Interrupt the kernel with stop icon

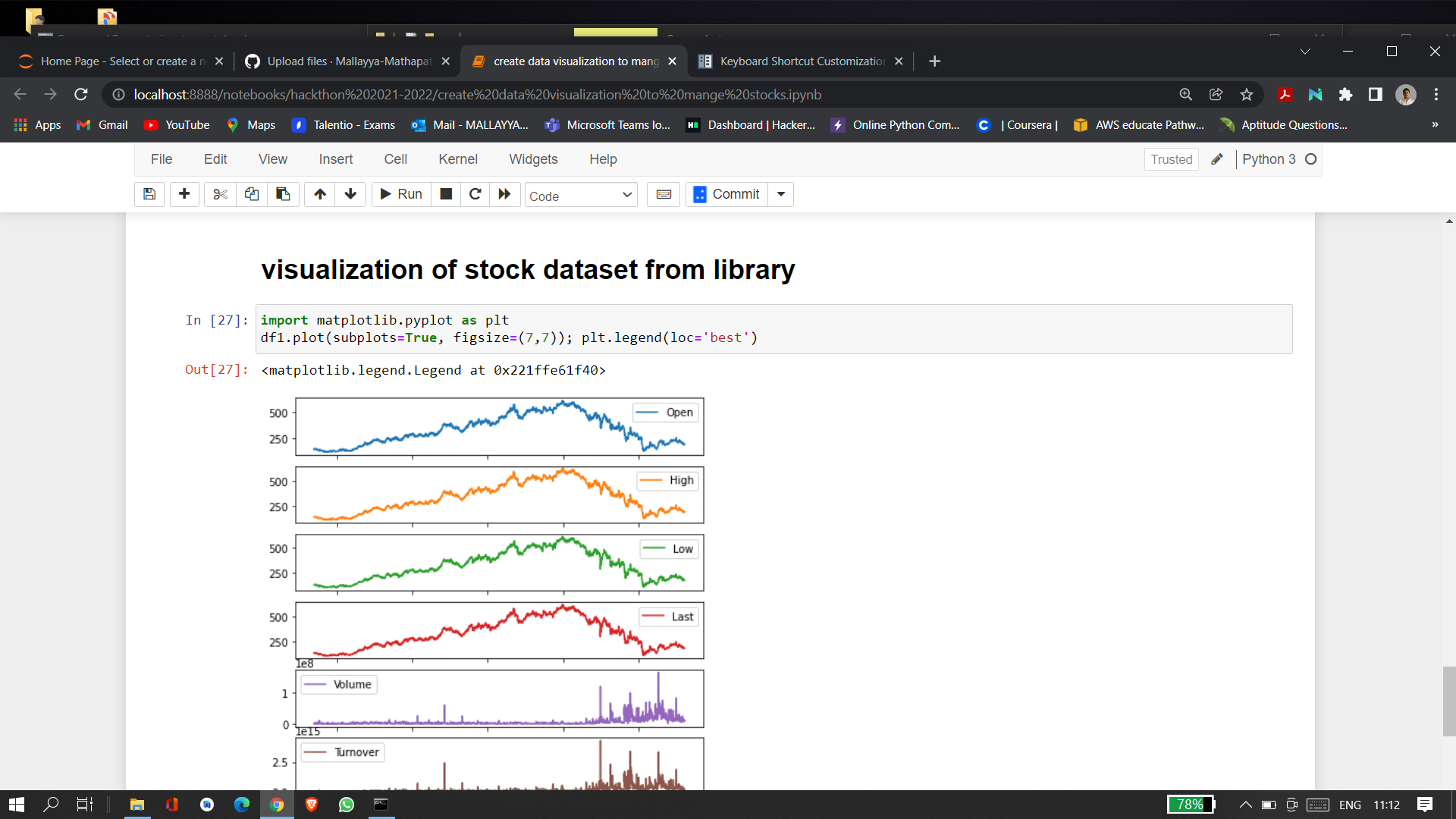pyautogui.click(x=446, y=194)
